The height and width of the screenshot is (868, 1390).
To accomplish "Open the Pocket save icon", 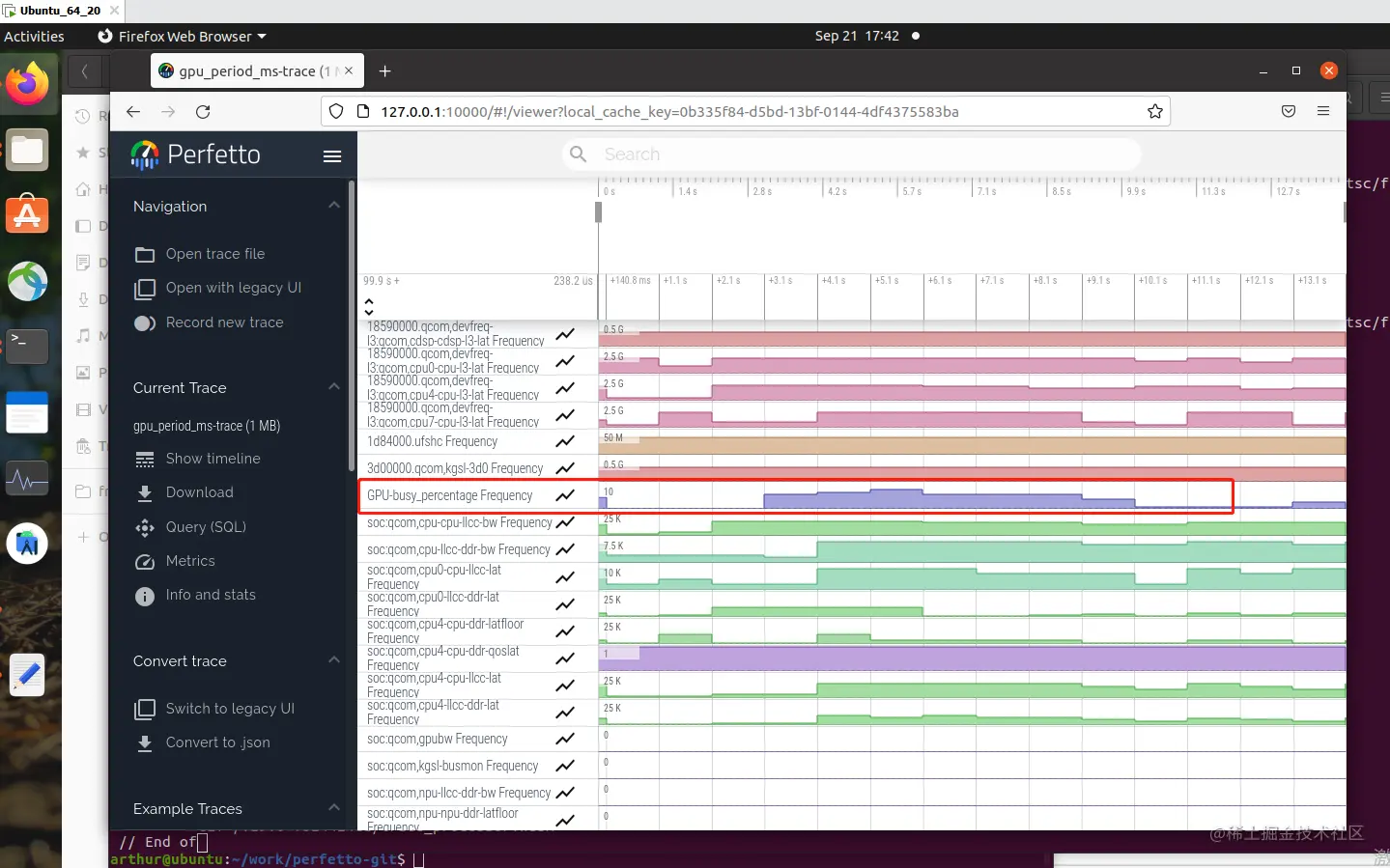I will tap(1288, 112).
